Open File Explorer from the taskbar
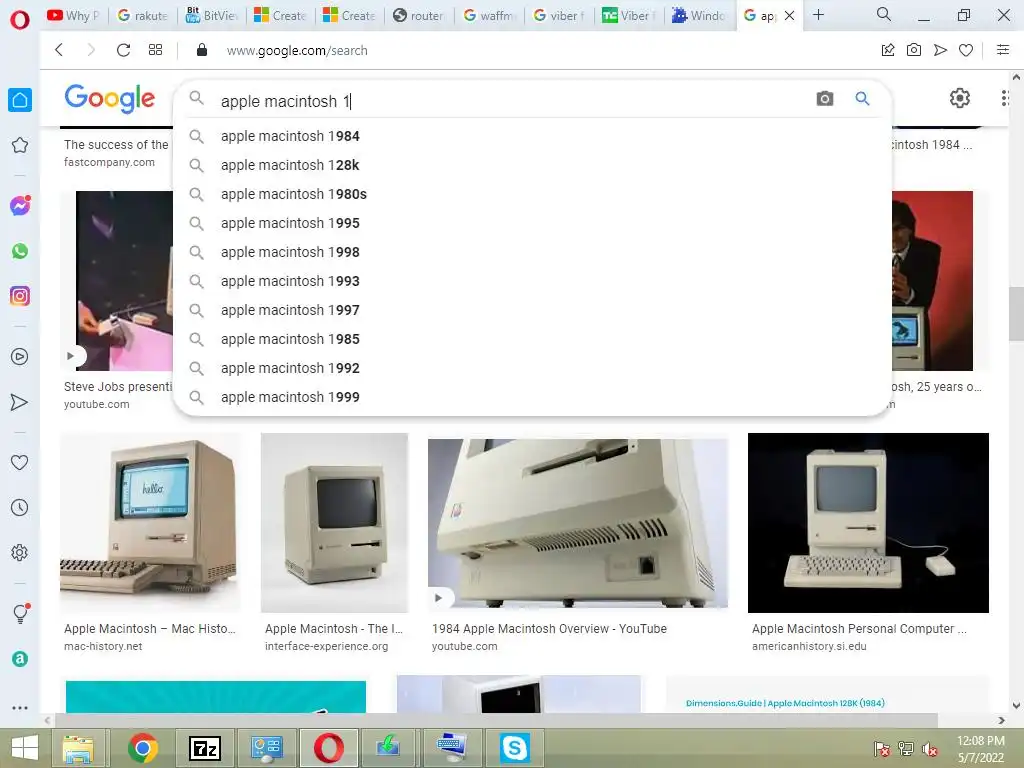This screenshot has height=768, width=1024. [x=78, y=748]
